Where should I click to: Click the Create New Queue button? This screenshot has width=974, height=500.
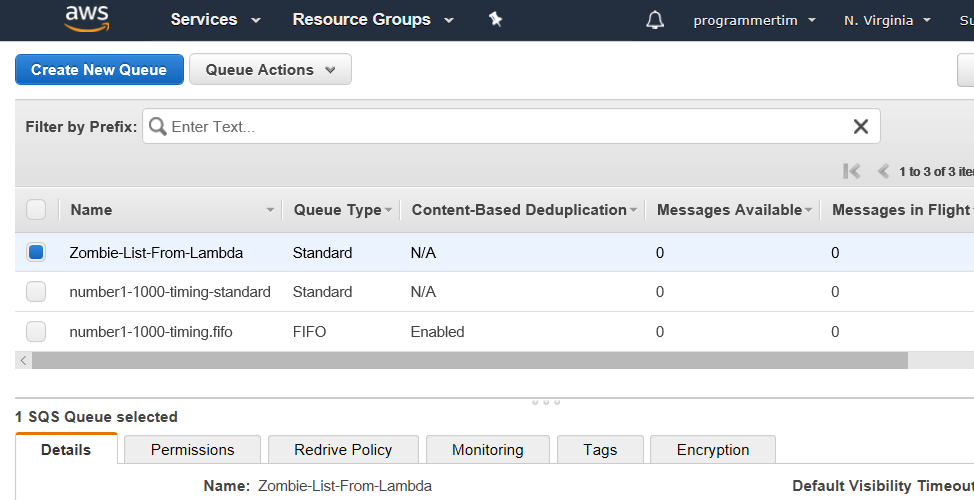coord(99,70)
